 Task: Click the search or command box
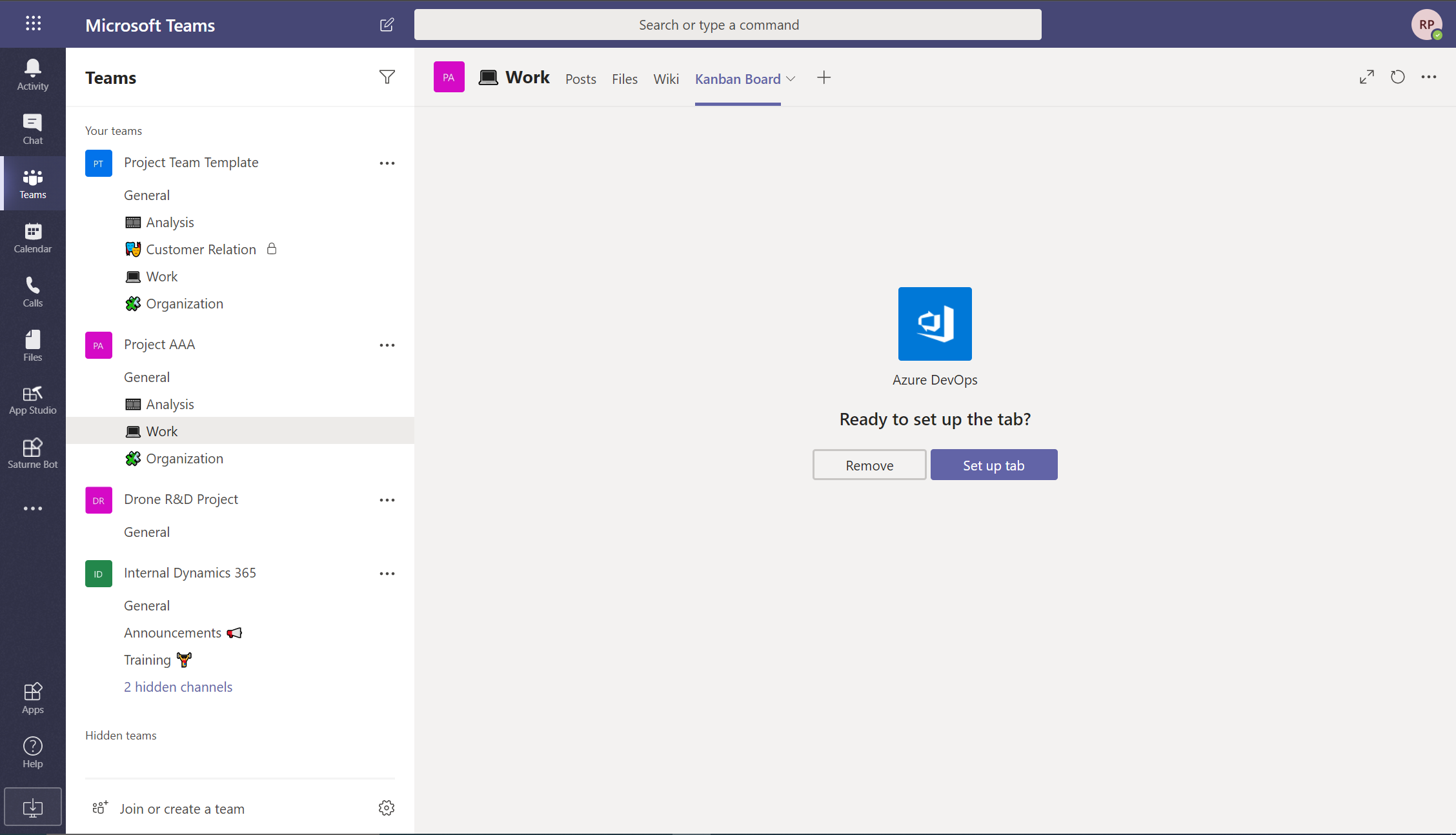point(727,25)
